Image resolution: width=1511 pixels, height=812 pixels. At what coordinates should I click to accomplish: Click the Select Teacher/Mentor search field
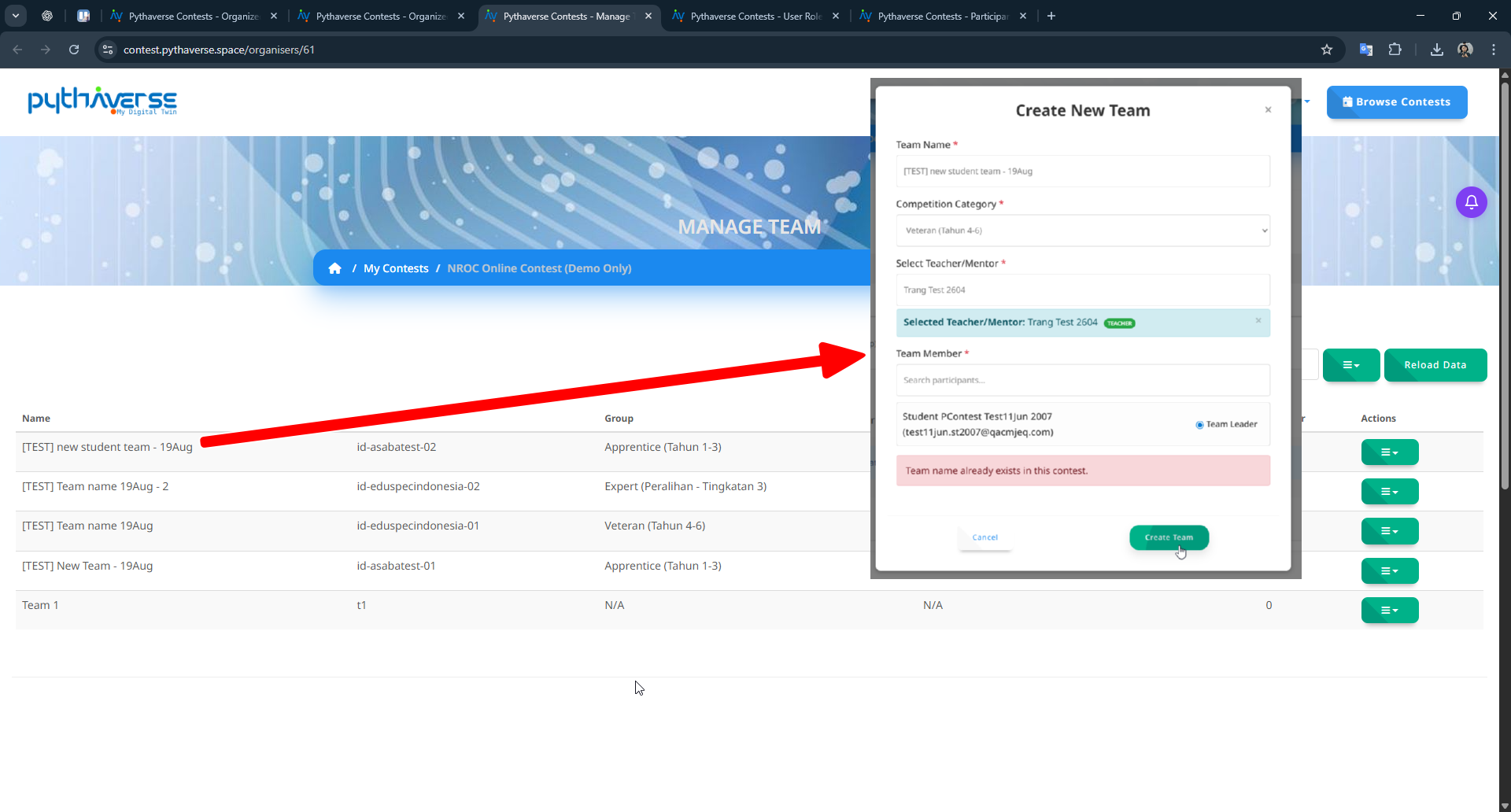tap(1082, 290)
